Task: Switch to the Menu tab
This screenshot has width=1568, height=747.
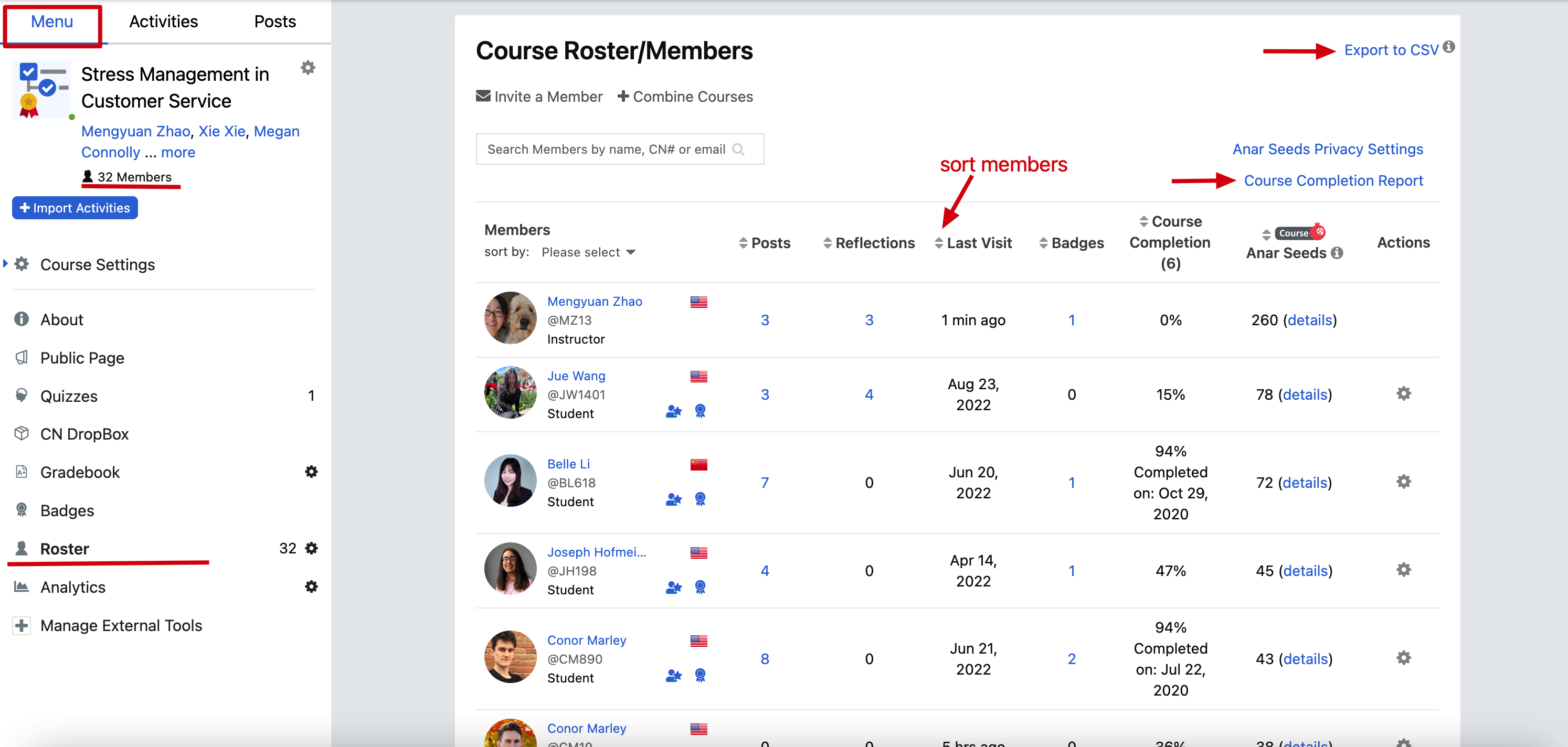Action: click(52, 22)
